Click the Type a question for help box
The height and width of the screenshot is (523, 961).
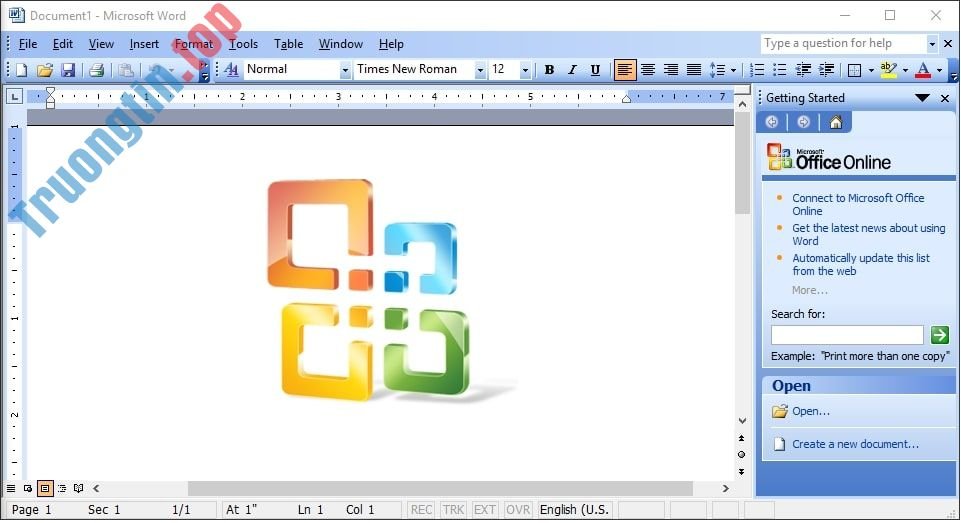843,44
